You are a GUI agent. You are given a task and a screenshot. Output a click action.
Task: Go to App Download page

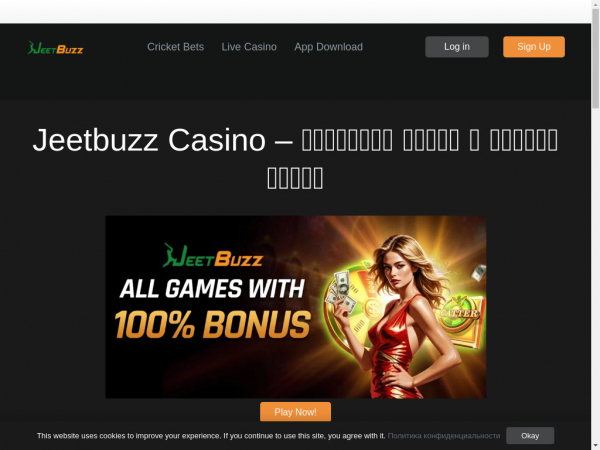[x=328, y=47]
